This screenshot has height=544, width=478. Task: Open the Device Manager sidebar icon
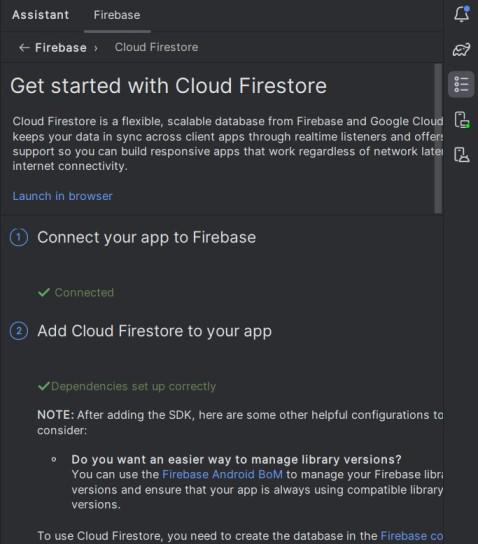point(462,120)
